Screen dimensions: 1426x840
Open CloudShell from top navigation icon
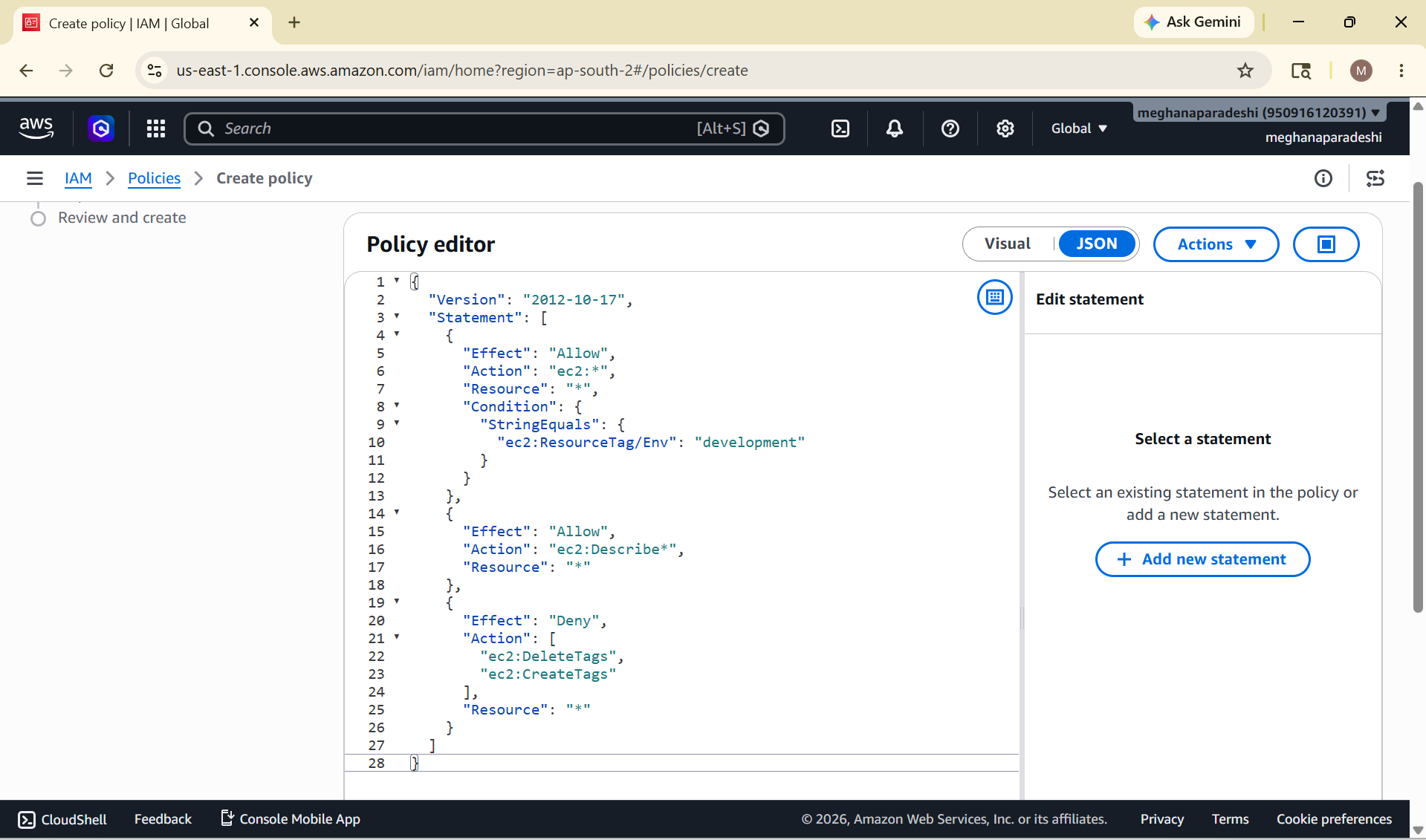coord(840,128)
